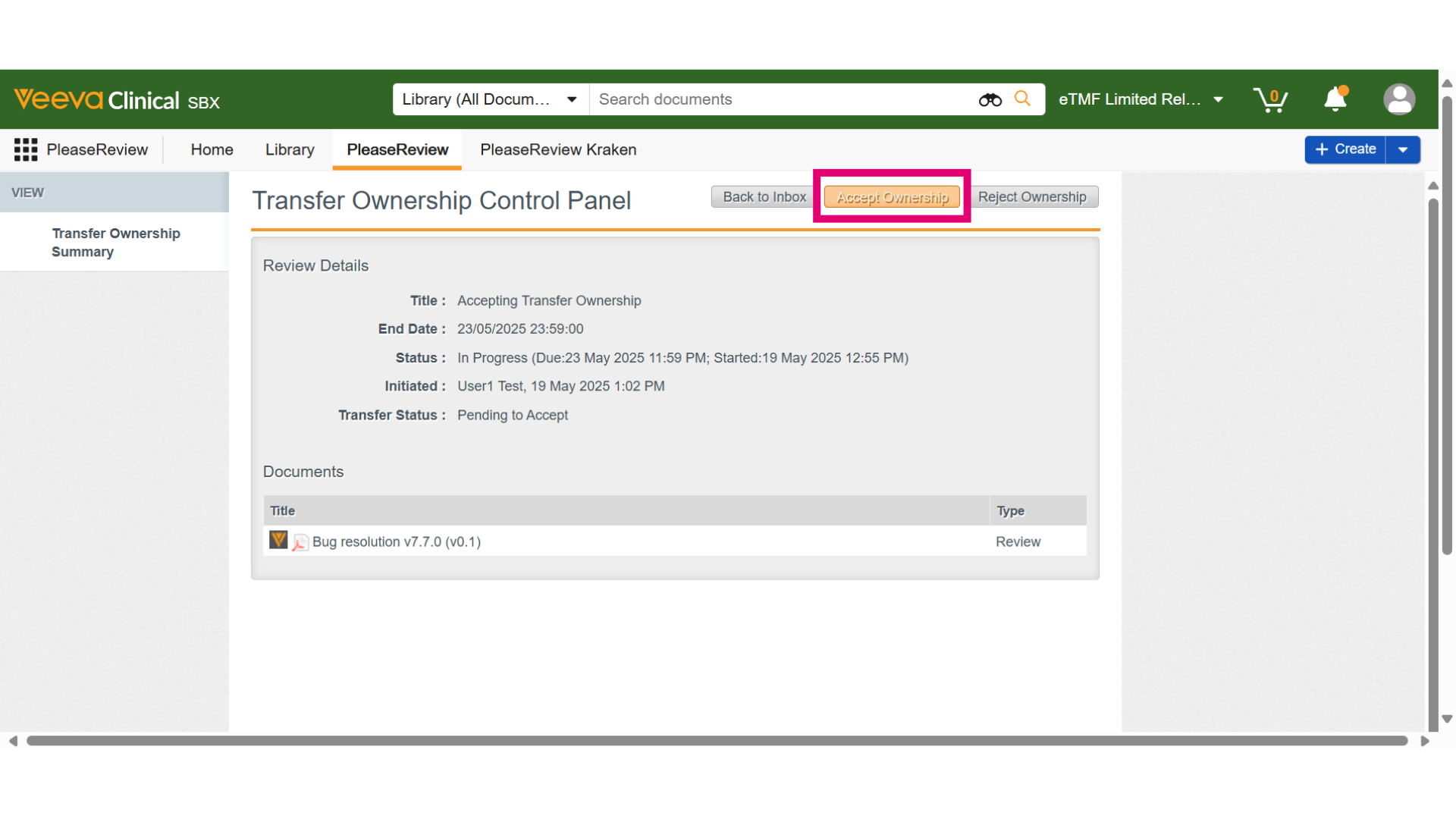Open the notifications bell

point(1335,99)
